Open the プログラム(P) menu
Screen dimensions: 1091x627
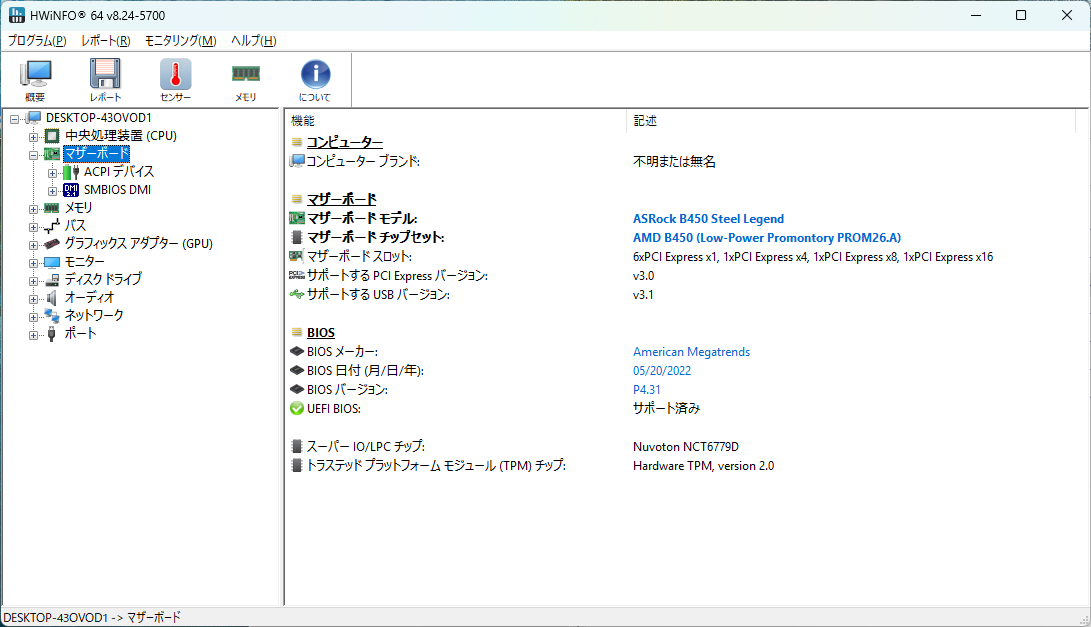(x=37, y=41)
